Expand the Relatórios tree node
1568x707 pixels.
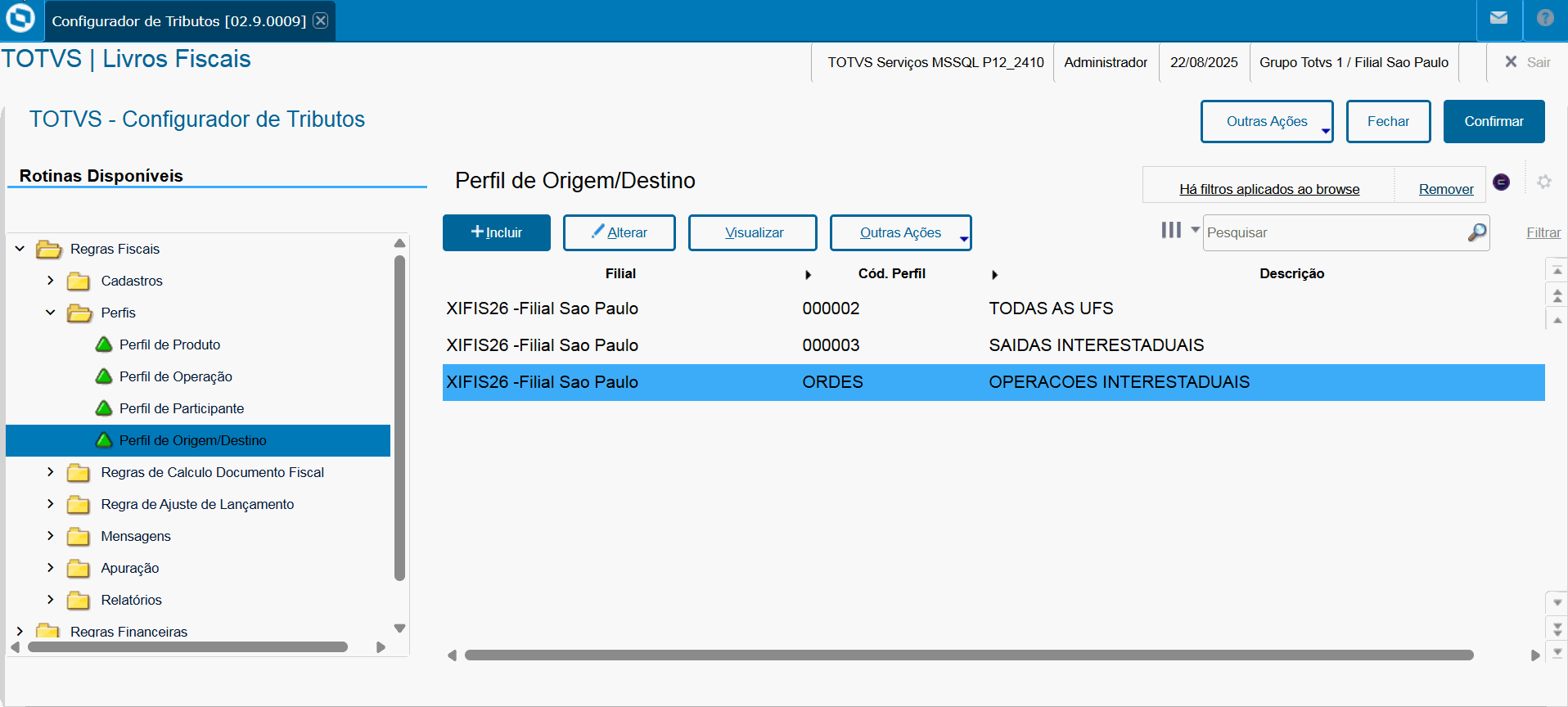coord(51,599)
